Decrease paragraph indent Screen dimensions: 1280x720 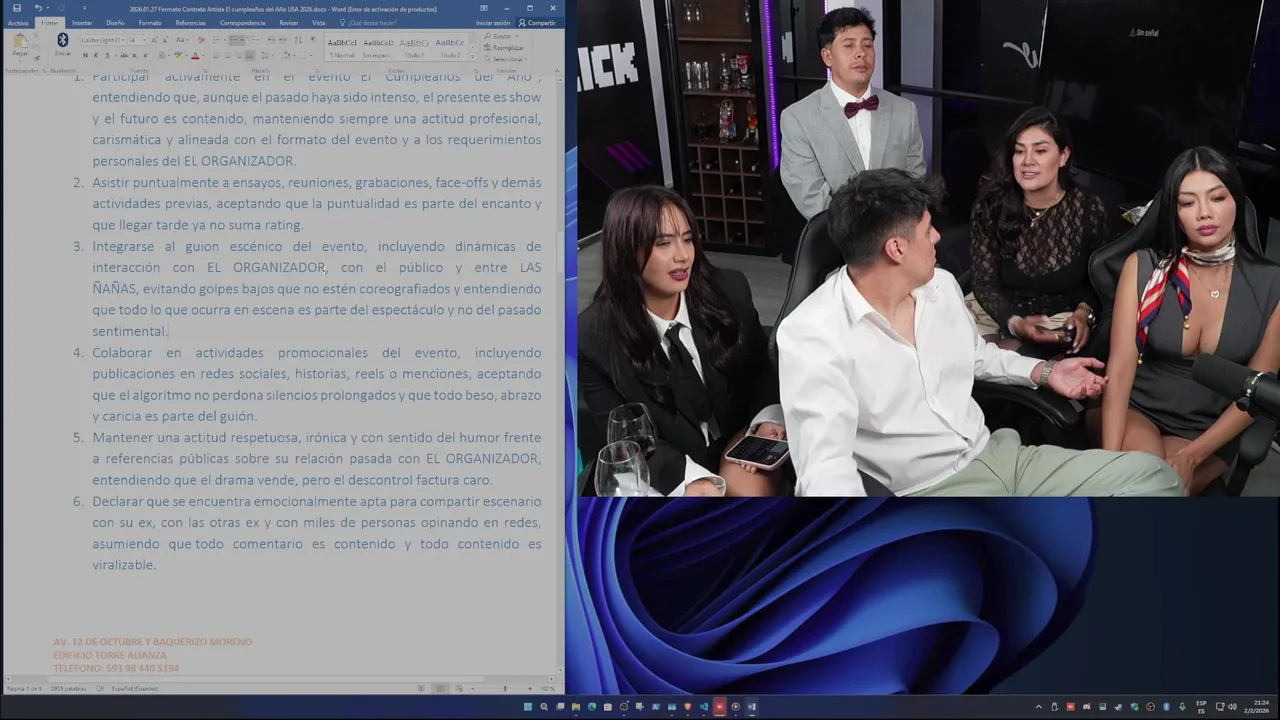(271, 40)
